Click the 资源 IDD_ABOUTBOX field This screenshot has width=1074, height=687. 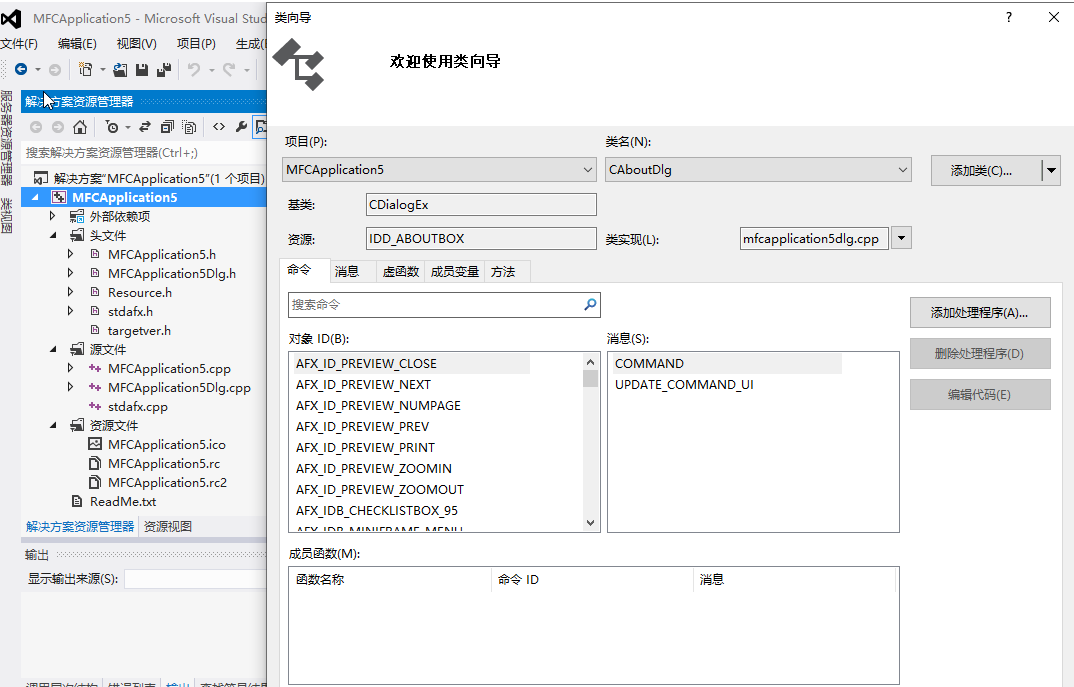coord(482,238)
